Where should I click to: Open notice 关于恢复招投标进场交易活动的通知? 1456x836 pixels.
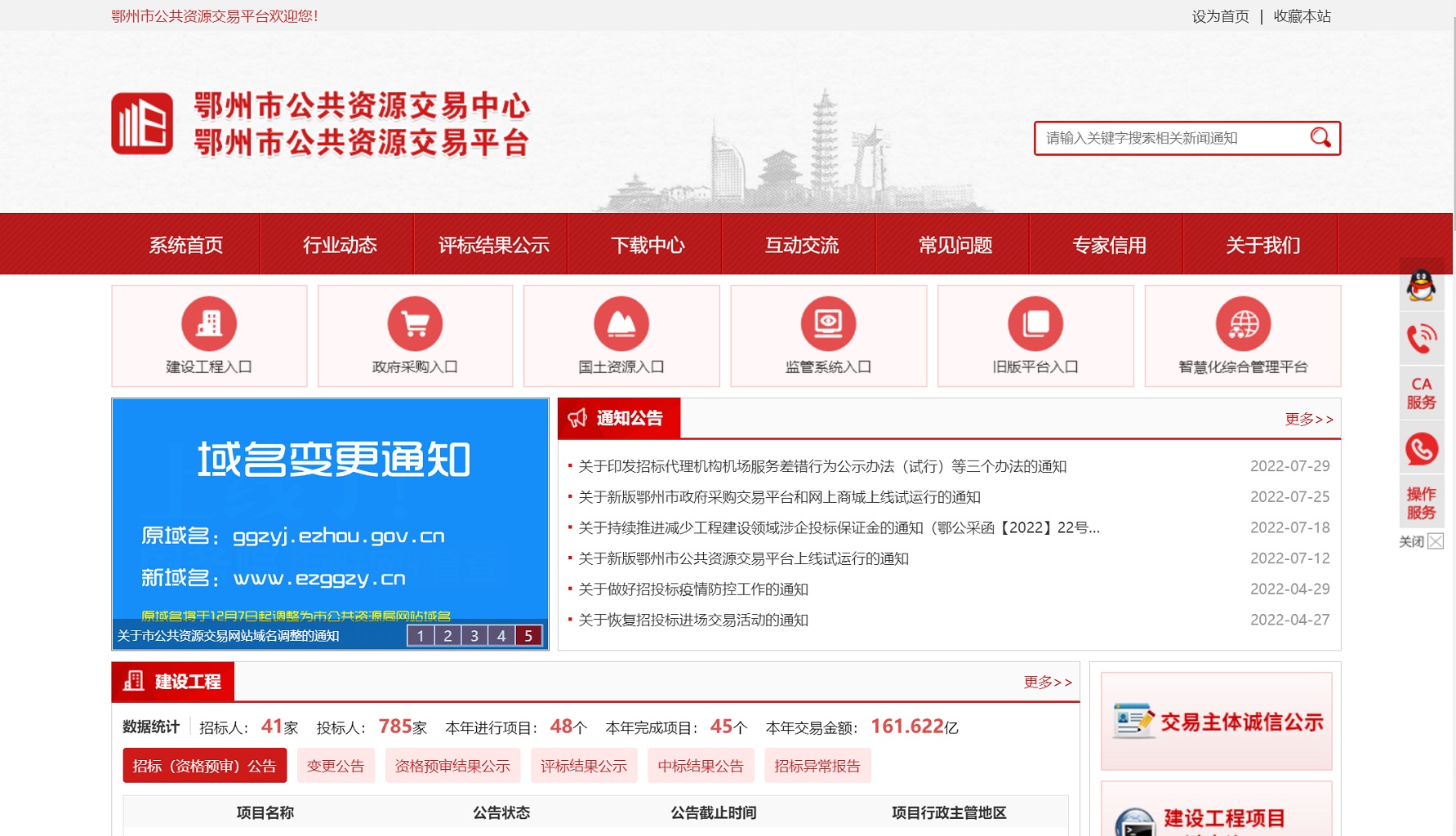tap(693, 620)
